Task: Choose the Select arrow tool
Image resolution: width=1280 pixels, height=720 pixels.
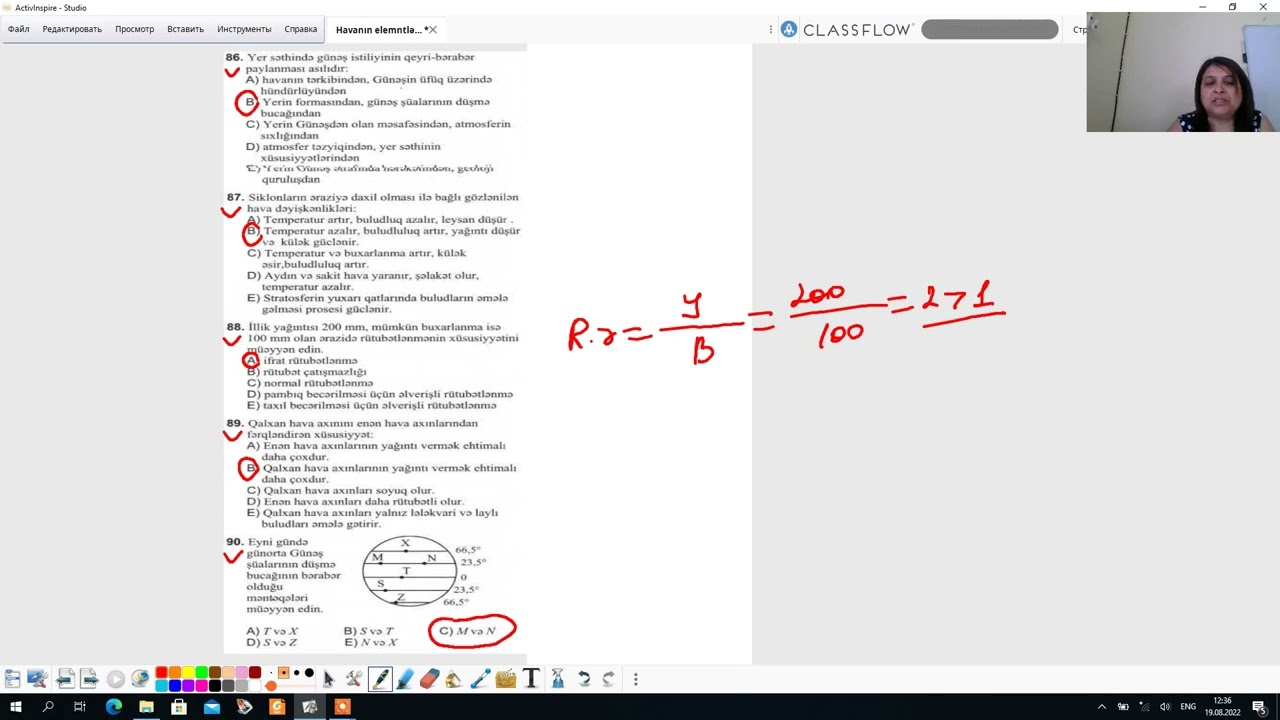Action: (328, 679)
